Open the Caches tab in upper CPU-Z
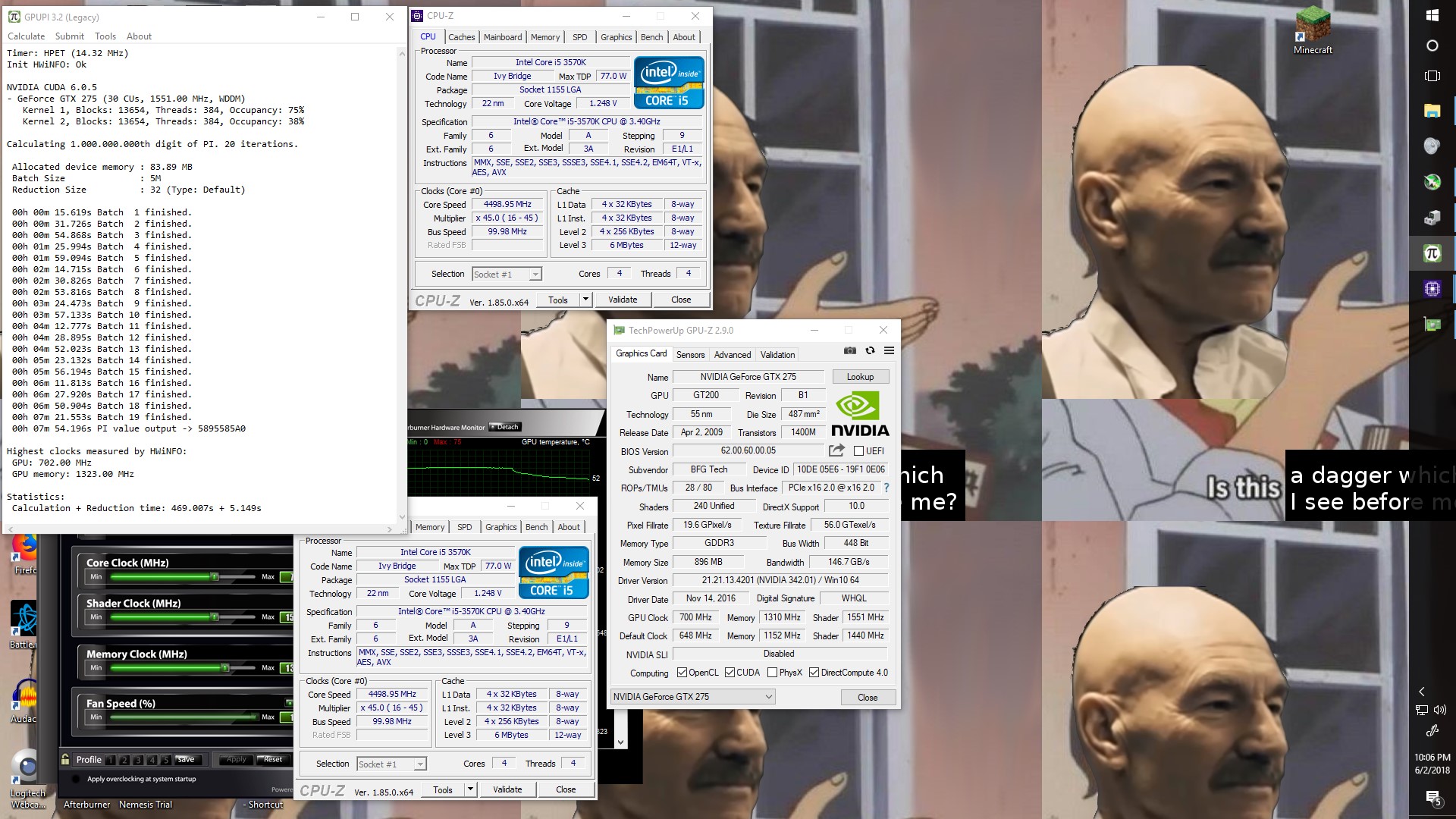Screen dimensions: 1456x819 (x=461, y=37)
